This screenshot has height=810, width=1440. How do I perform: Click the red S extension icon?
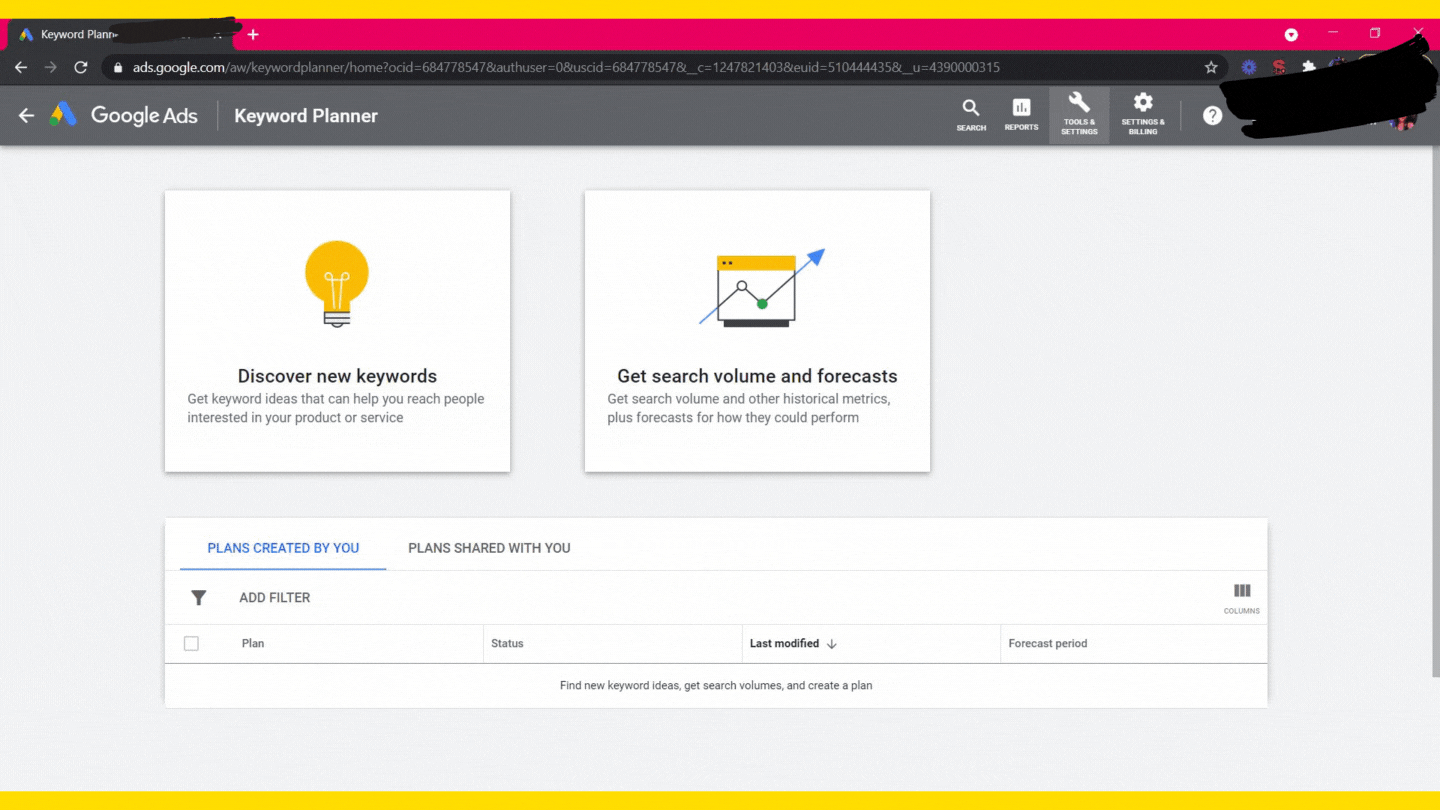point(1279,68)
